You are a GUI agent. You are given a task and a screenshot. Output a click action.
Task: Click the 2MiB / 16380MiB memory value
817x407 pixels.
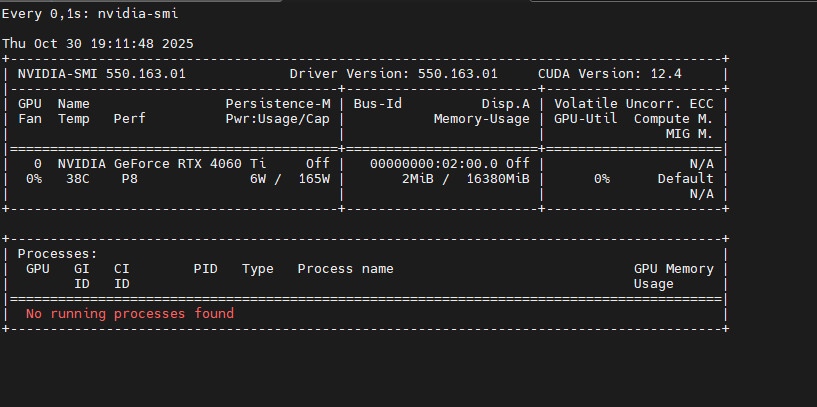point(465,178)
